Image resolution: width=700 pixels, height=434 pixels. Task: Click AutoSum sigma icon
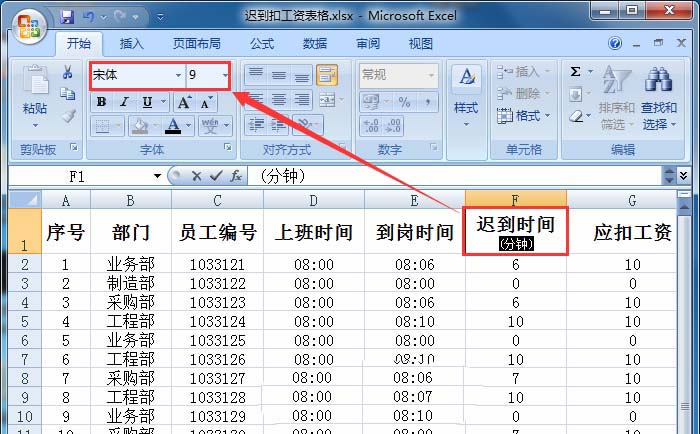[575, 71]
